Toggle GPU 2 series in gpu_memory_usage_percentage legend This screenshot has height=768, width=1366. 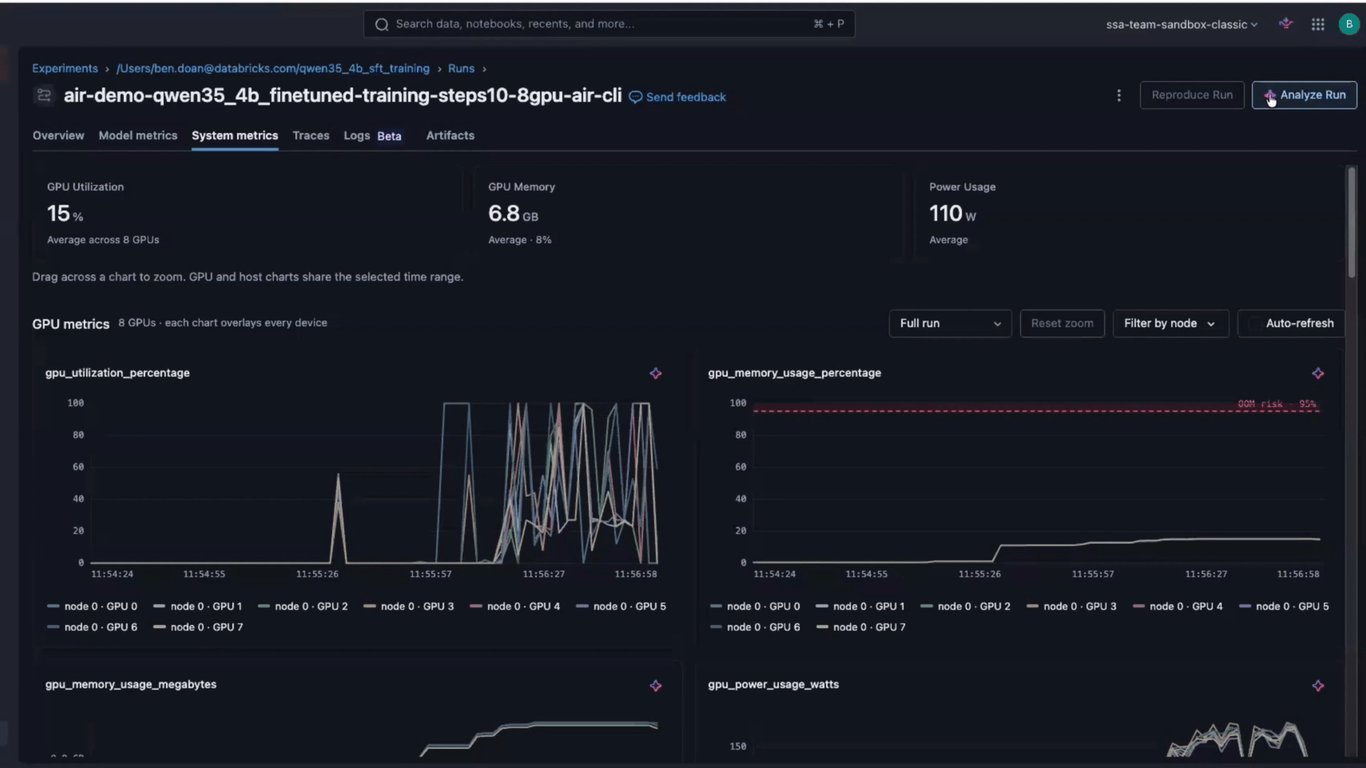965,606
